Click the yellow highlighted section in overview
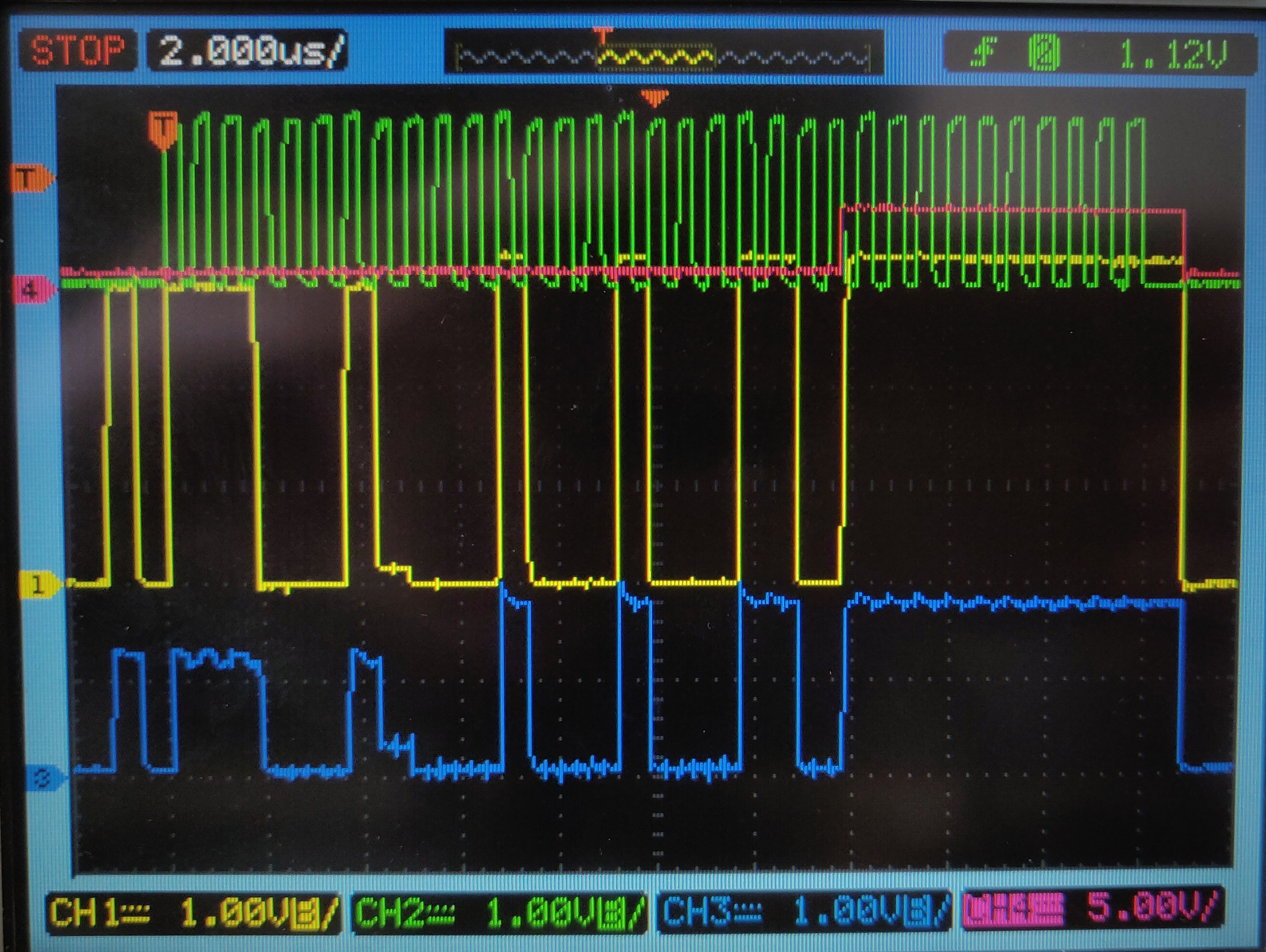 tap(656, 57)
